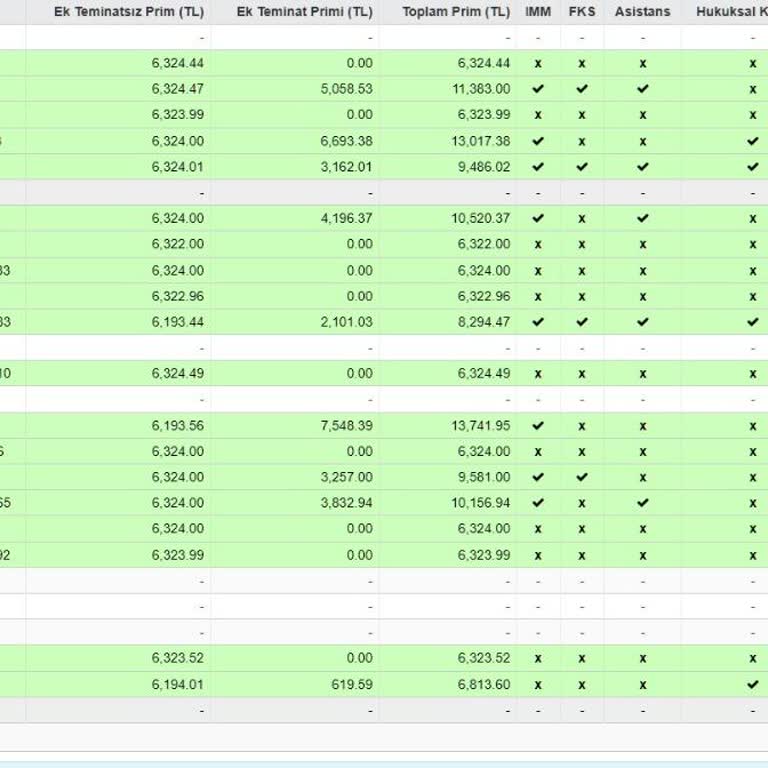Click the 10,520.37 cell
The width and height of the screenshot is (768, 768).
click(x=481, y=218)
